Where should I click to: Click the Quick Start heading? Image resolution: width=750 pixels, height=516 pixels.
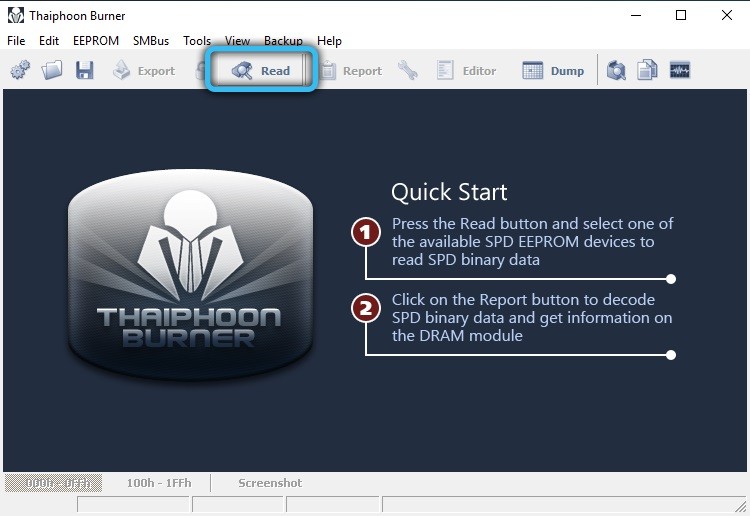[449, 192]
